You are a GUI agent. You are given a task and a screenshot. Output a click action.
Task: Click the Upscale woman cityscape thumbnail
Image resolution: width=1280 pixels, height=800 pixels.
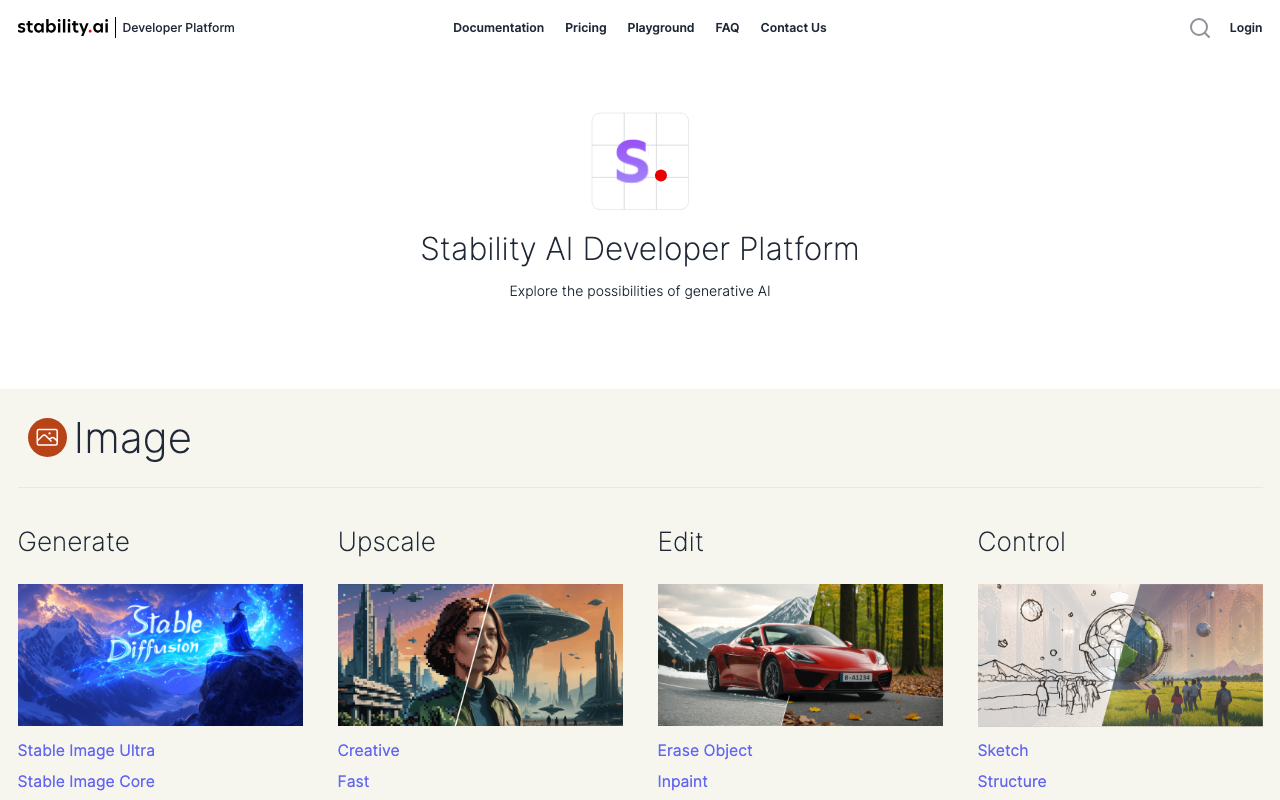coord(480,655)
